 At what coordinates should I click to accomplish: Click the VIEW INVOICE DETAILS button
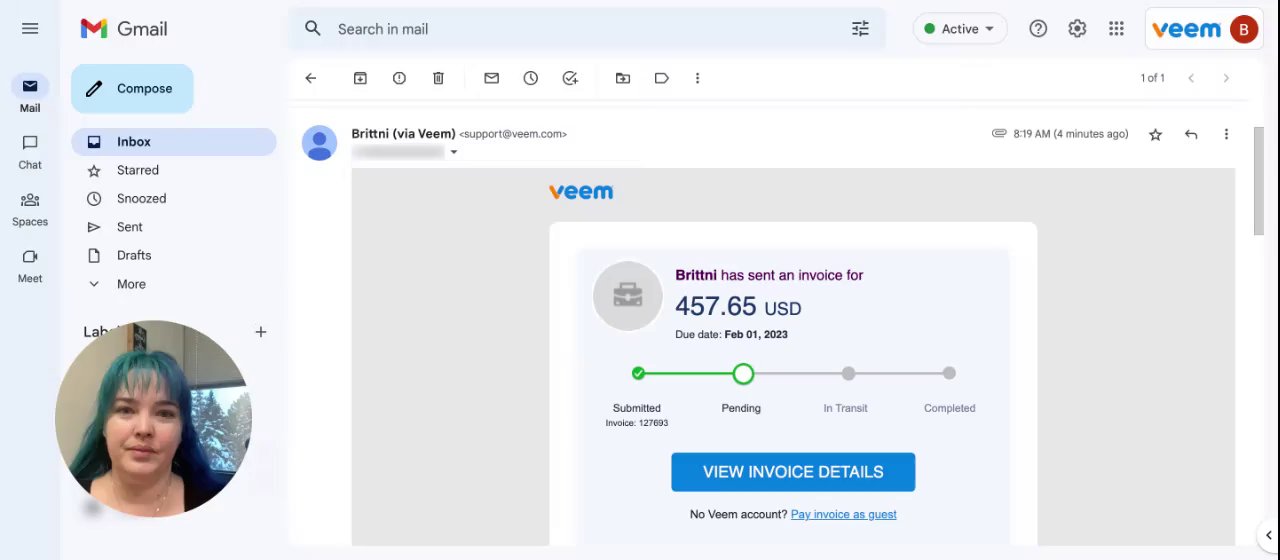pos(792,472)
